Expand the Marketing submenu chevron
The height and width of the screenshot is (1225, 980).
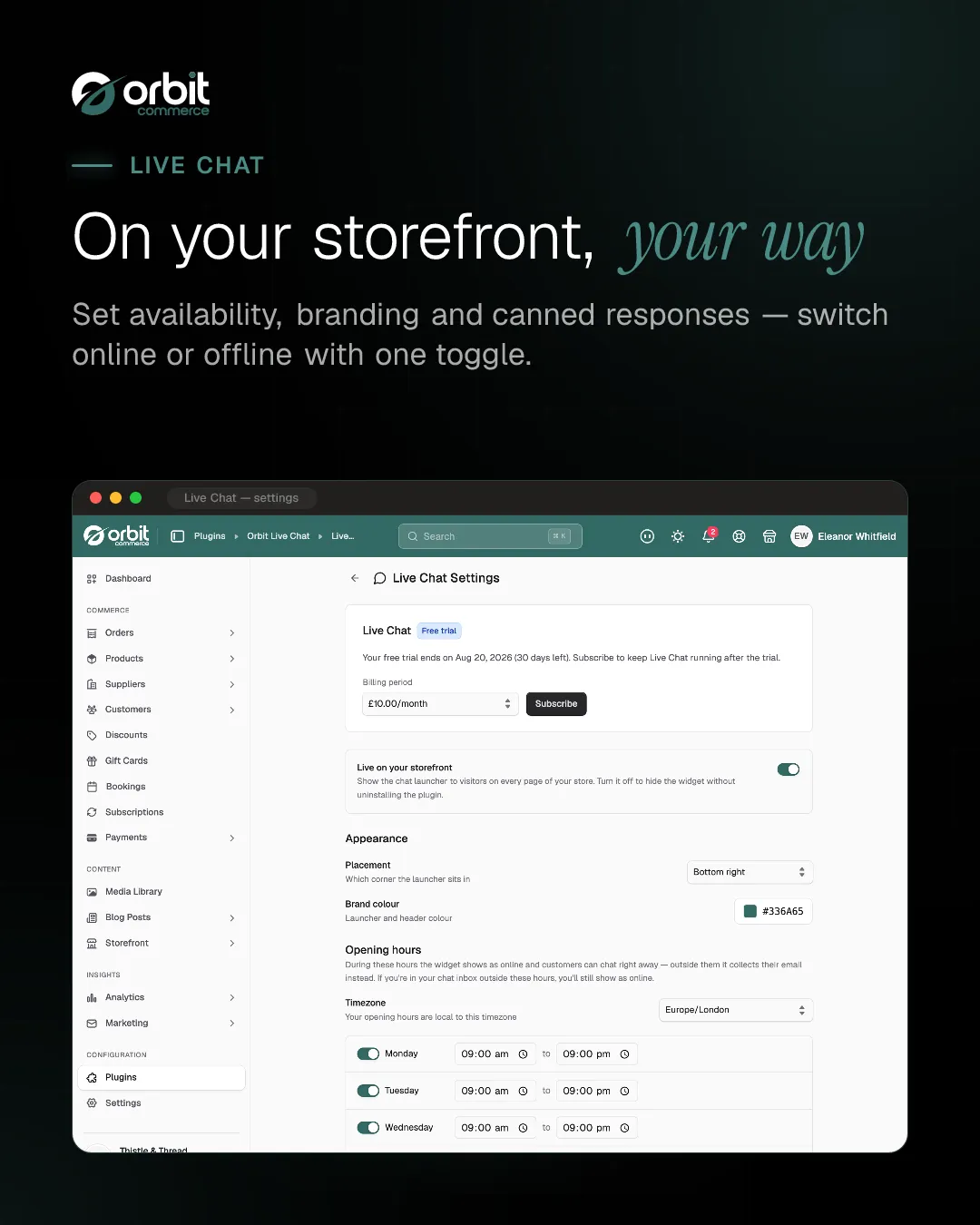232,1024
